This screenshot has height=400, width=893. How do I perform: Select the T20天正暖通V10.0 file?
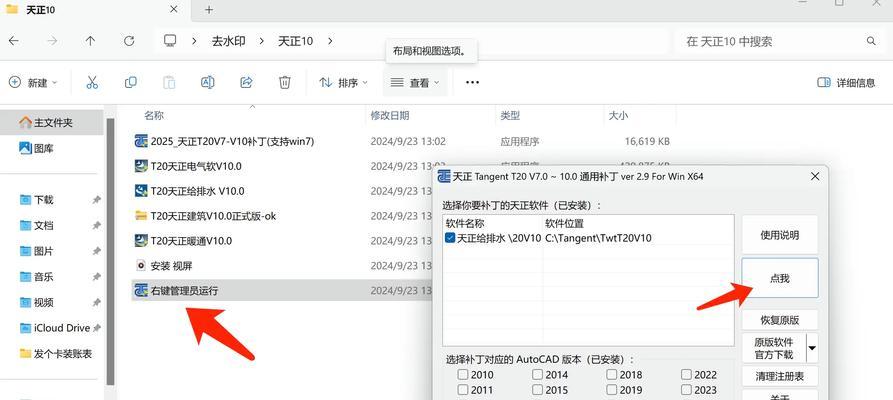[183, 240]
